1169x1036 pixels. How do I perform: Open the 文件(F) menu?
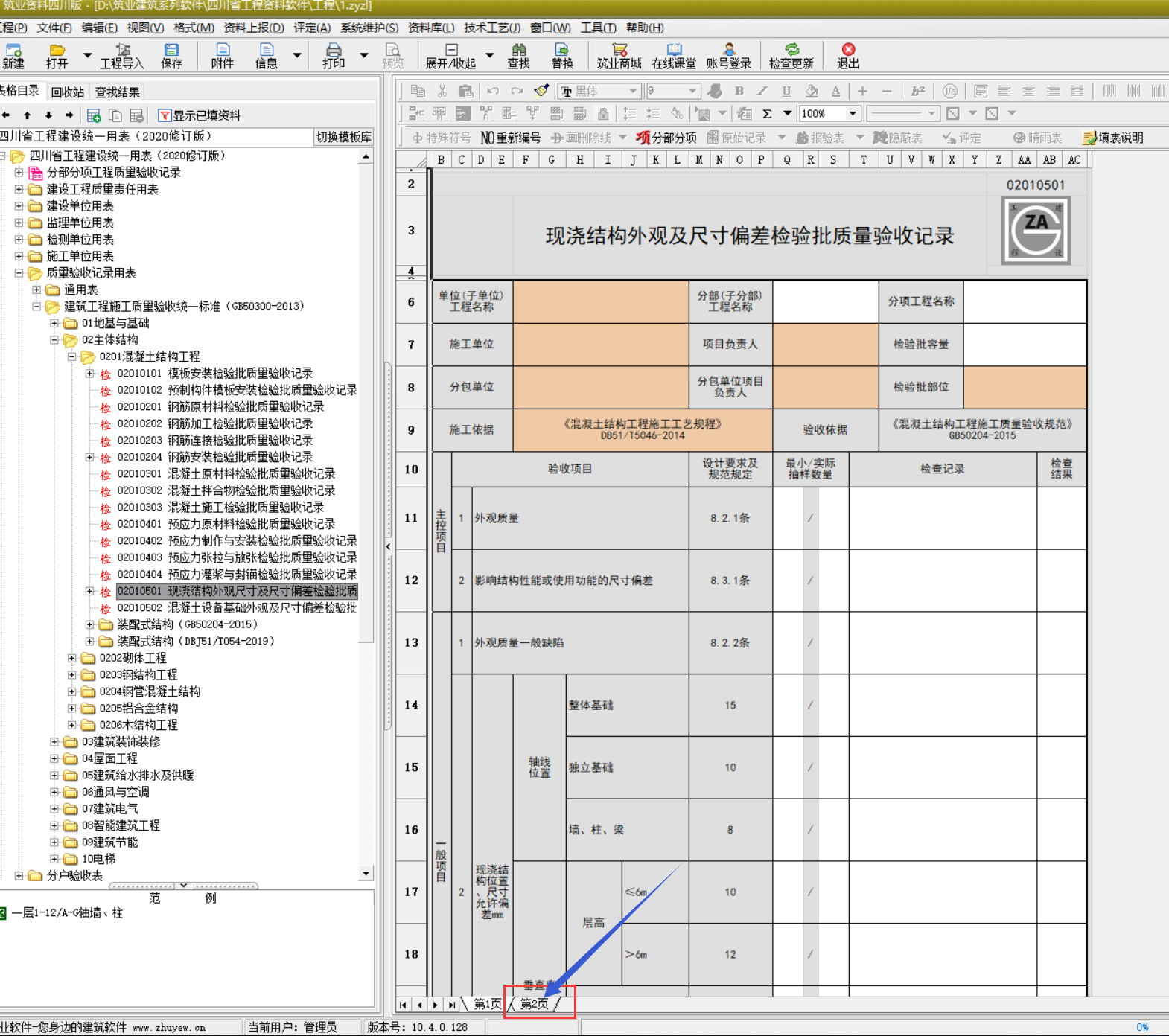click(x=54, y=28)
